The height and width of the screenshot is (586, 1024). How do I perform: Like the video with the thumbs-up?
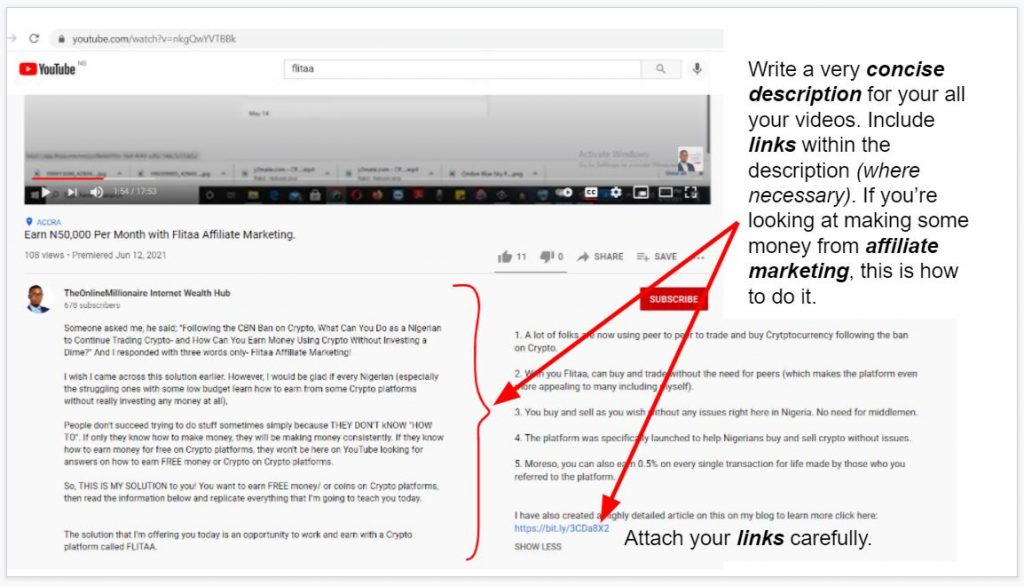pos(508,256)
